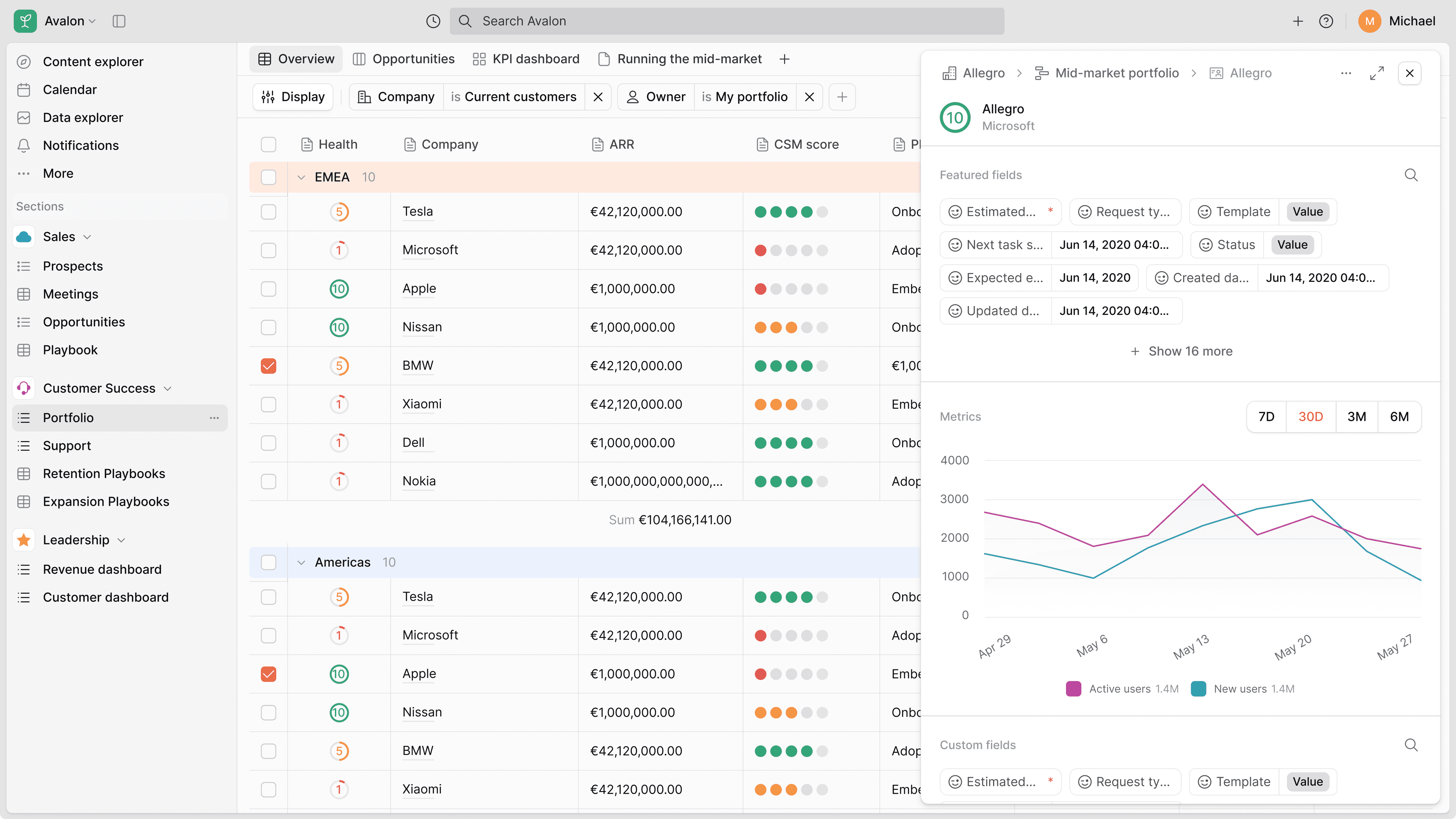The image size is (1456, 819).
Task: Open Notifications from the sidebar
Action: (x=80, y=145)
